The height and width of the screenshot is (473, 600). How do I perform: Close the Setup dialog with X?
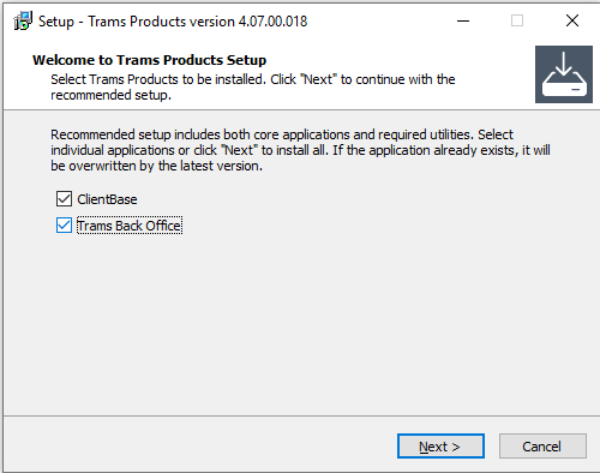click(x=572, y=21)
